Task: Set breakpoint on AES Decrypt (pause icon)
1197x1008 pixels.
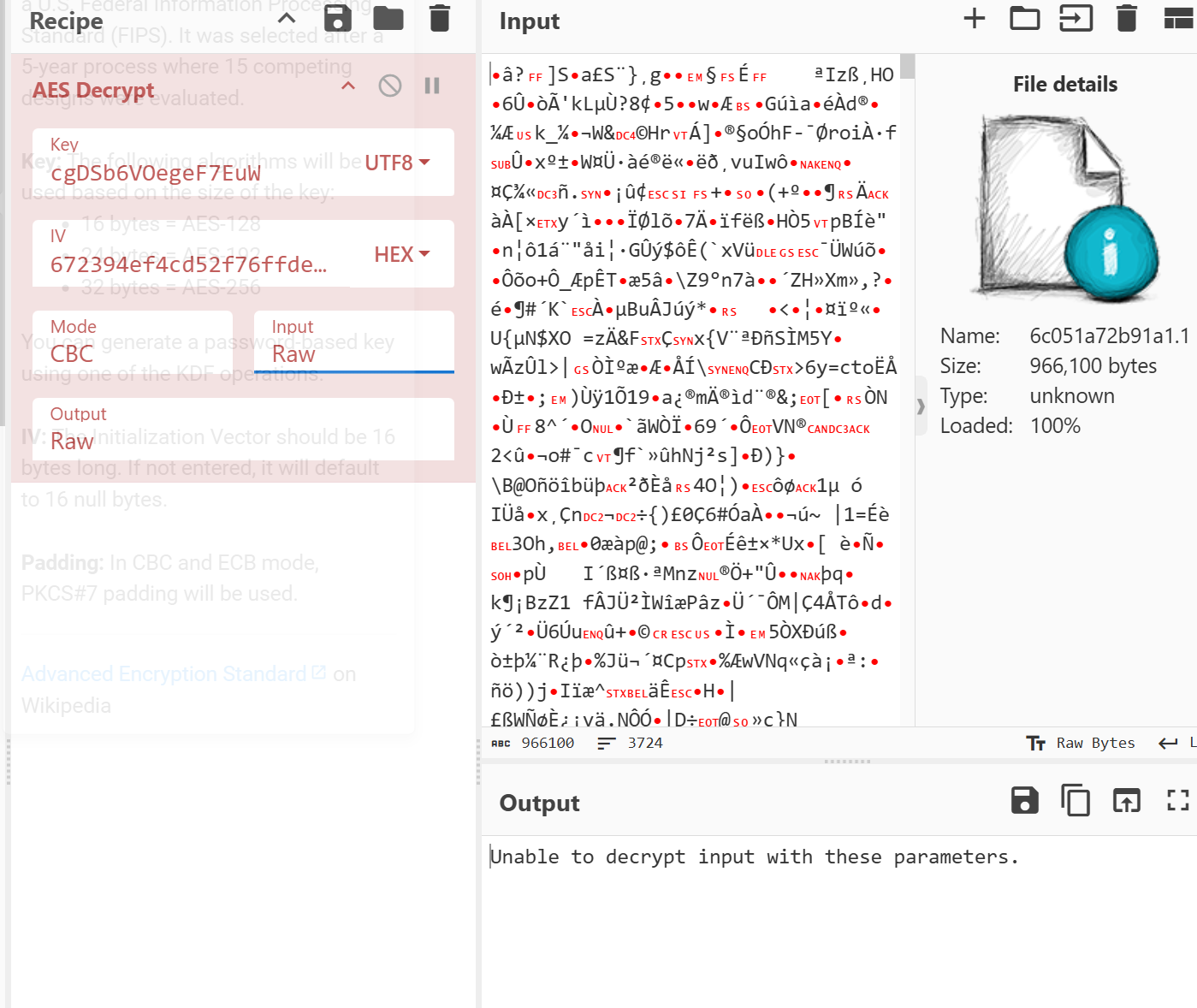Action: 432,86
